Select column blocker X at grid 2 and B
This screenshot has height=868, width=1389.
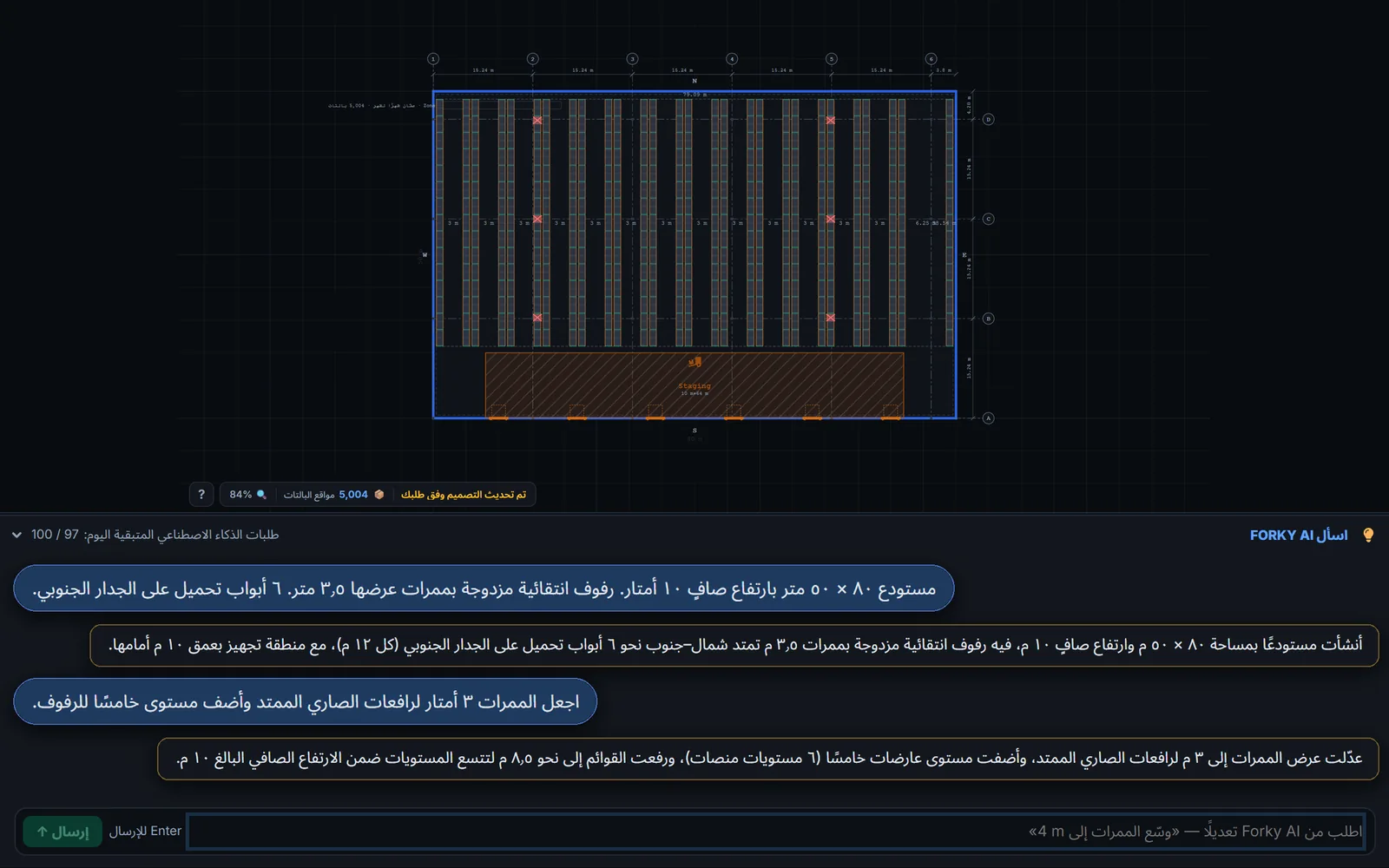(537, 318)
